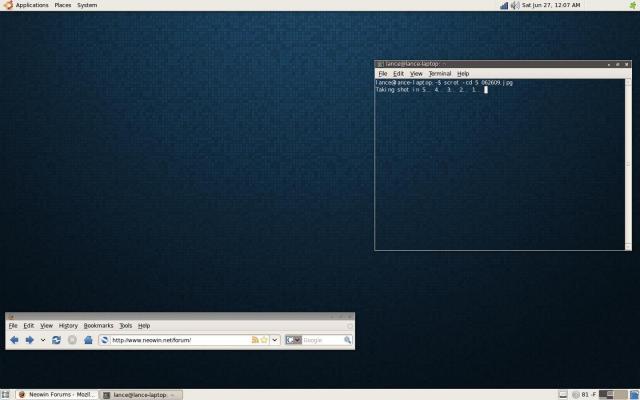Screen dimensions: 640x400
Task: Go forward using Firefox forward arrow
Action: 29,340
